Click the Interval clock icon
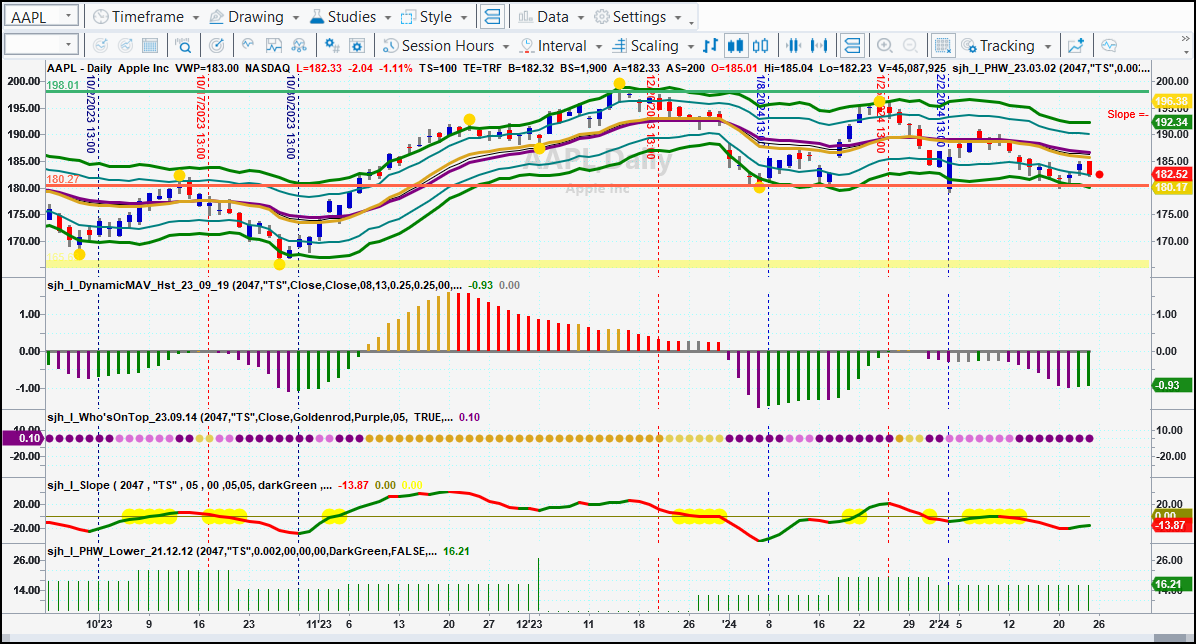The width and height of the screenshot is (1196, 644). pyautogui.click(x=526, y=46)
